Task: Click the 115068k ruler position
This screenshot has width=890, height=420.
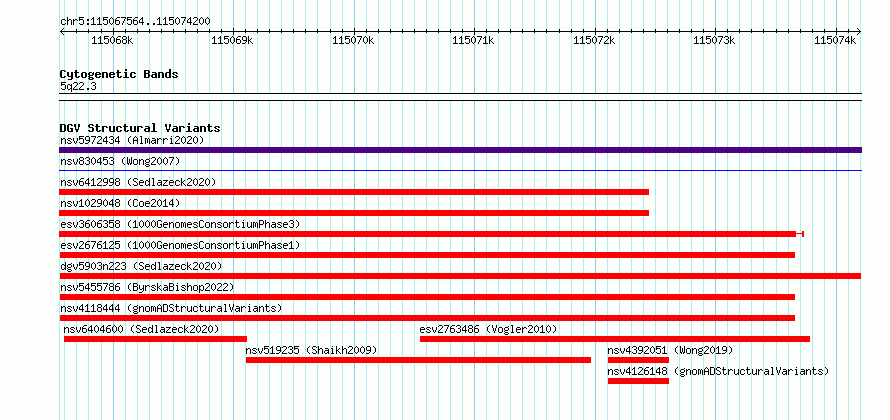Action: (x=112, y=40)
